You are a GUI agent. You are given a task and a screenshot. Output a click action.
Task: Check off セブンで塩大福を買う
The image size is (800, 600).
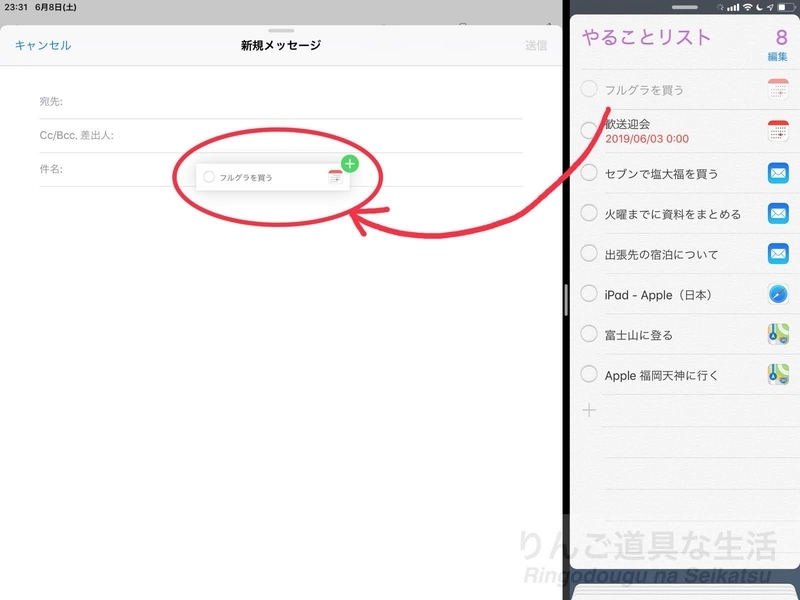coord(588,172)
